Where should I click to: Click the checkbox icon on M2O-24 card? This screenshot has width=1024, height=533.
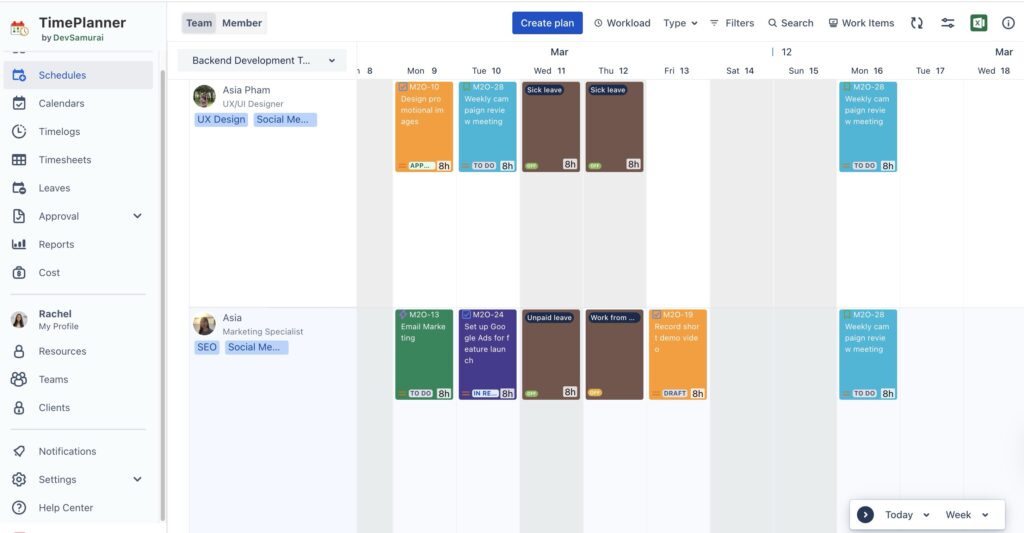(x=466, y=315)
